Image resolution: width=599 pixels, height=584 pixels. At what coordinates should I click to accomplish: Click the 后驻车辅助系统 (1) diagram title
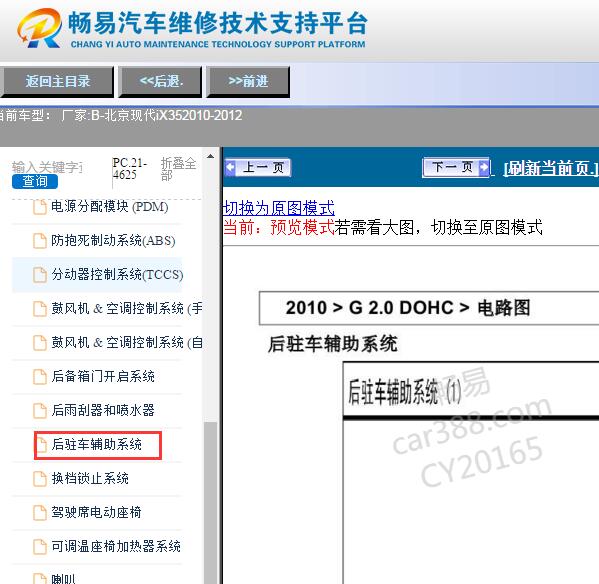tap(405, 391)
